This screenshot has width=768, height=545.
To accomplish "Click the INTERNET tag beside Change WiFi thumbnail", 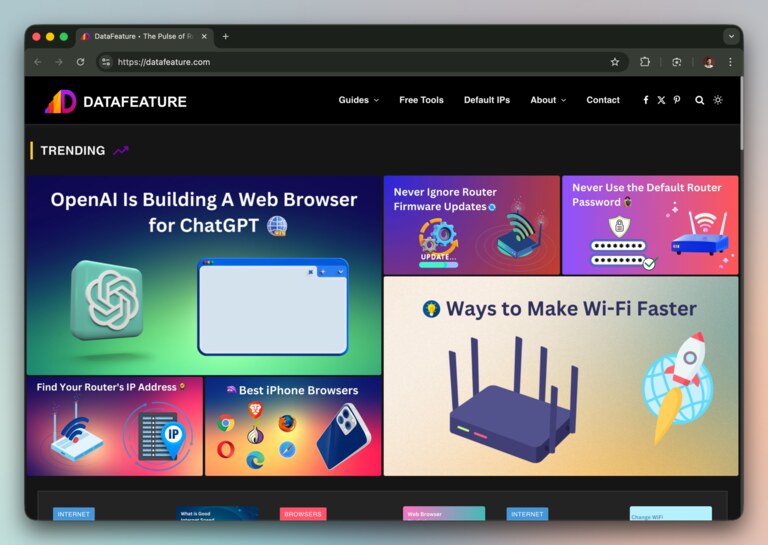I will pos(527,514).
